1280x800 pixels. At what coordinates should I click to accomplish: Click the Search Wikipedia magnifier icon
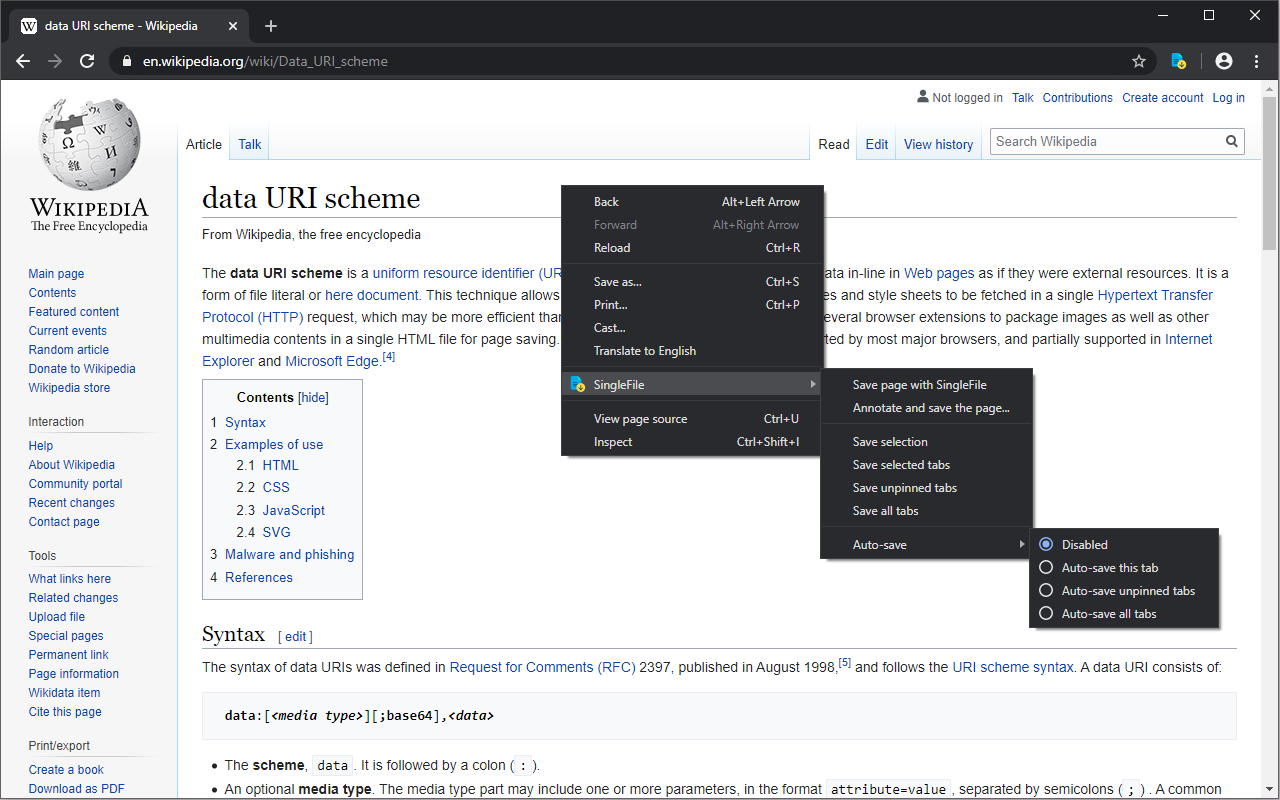[x=1231, y=141]
